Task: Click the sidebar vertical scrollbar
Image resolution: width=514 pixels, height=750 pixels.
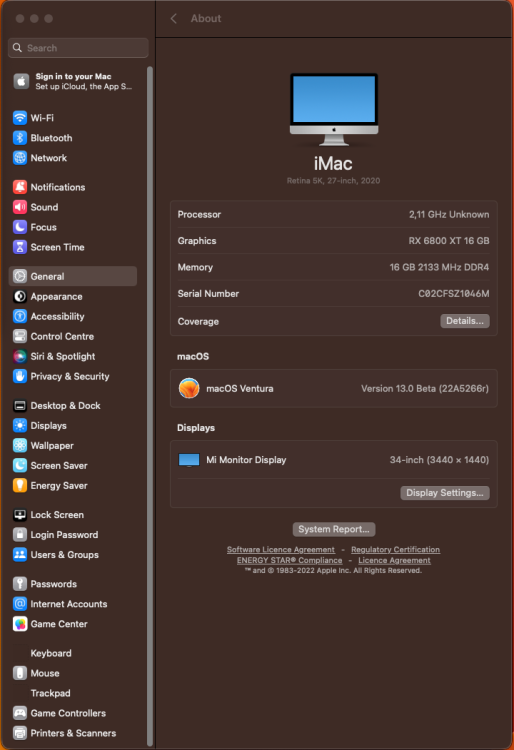Action: pos(150,406)
